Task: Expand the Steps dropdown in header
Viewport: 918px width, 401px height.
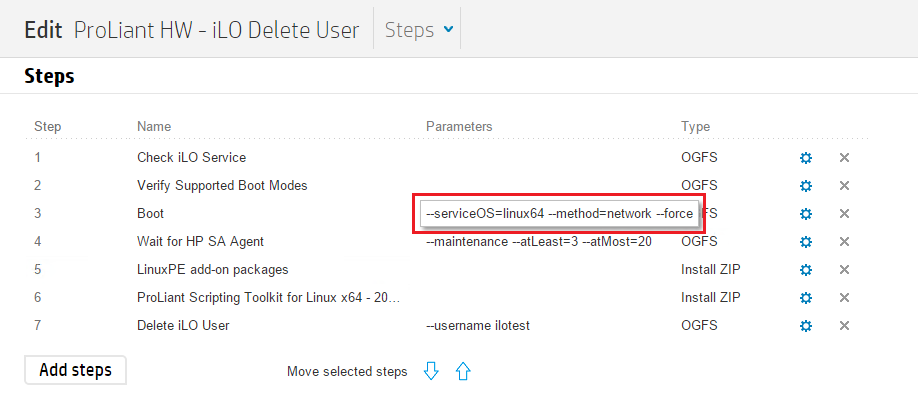Action: 418,30
